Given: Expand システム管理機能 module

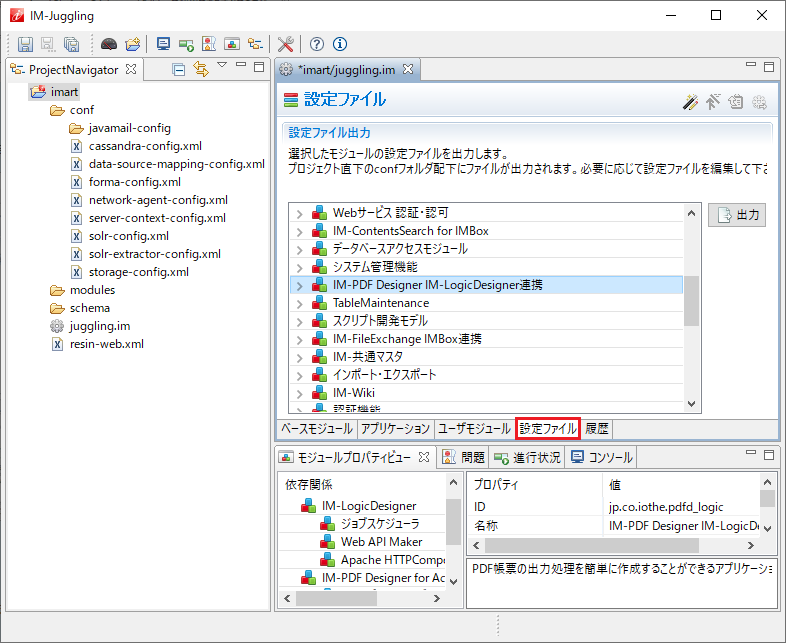Looking at the screenshot, I should click(299, 268).
